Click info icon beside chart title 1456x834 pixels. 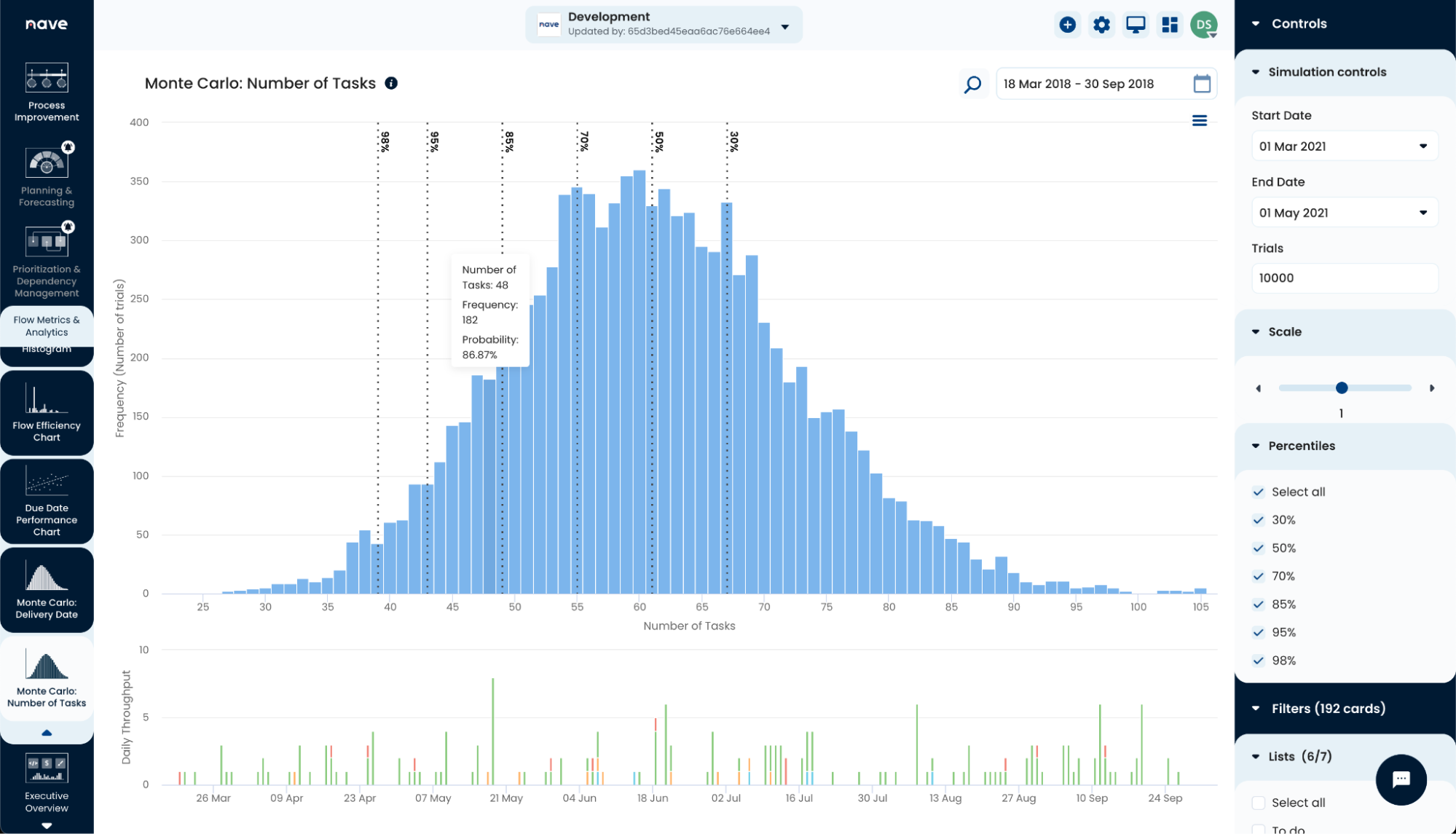pos(391,83)
